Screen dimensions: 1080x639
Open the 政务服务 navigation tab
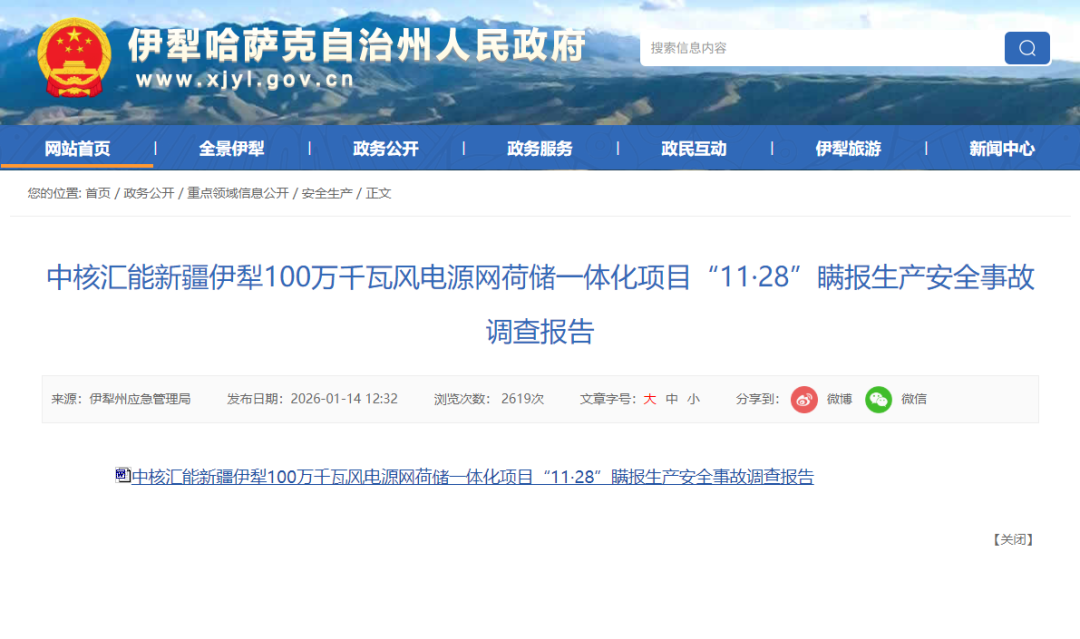(541, 148)
